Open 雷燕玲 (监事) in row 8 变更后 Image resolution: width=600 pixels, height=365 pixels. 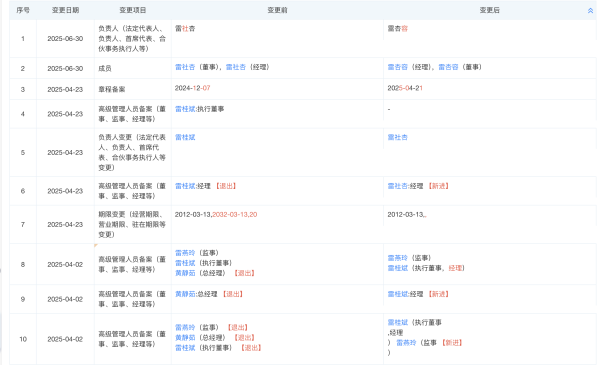point(398,258)
